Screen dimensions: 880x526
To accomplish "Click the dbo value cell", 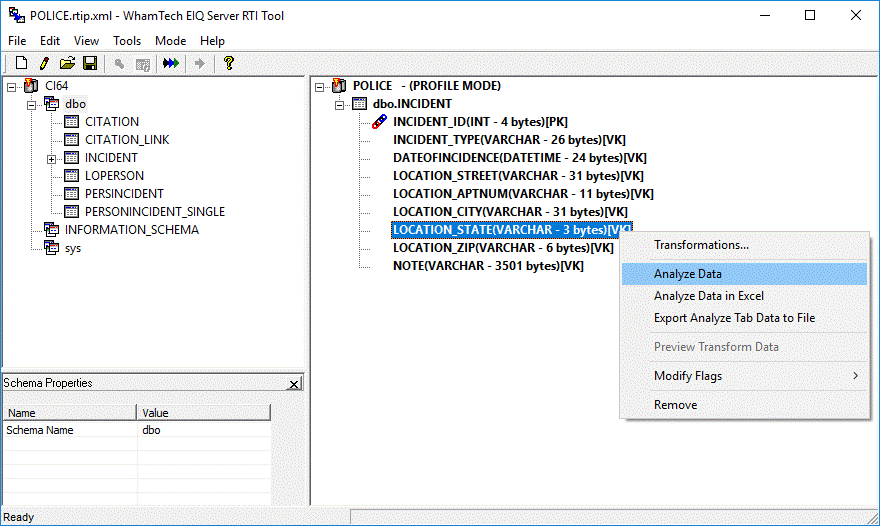I will (204, 430).
